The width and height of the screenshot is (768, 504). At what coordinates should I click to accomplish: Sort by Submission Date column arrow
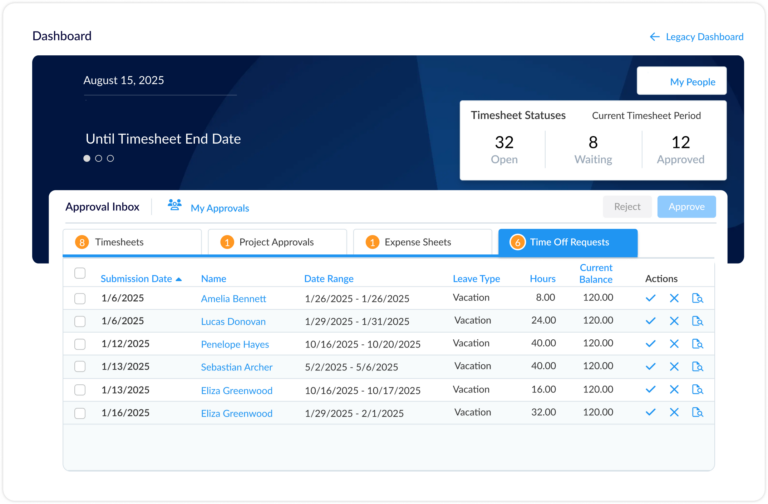179,279
